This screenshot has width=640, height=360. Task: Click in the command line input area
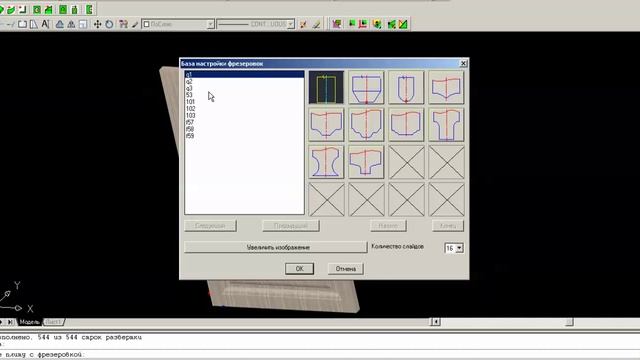[320, 355]
